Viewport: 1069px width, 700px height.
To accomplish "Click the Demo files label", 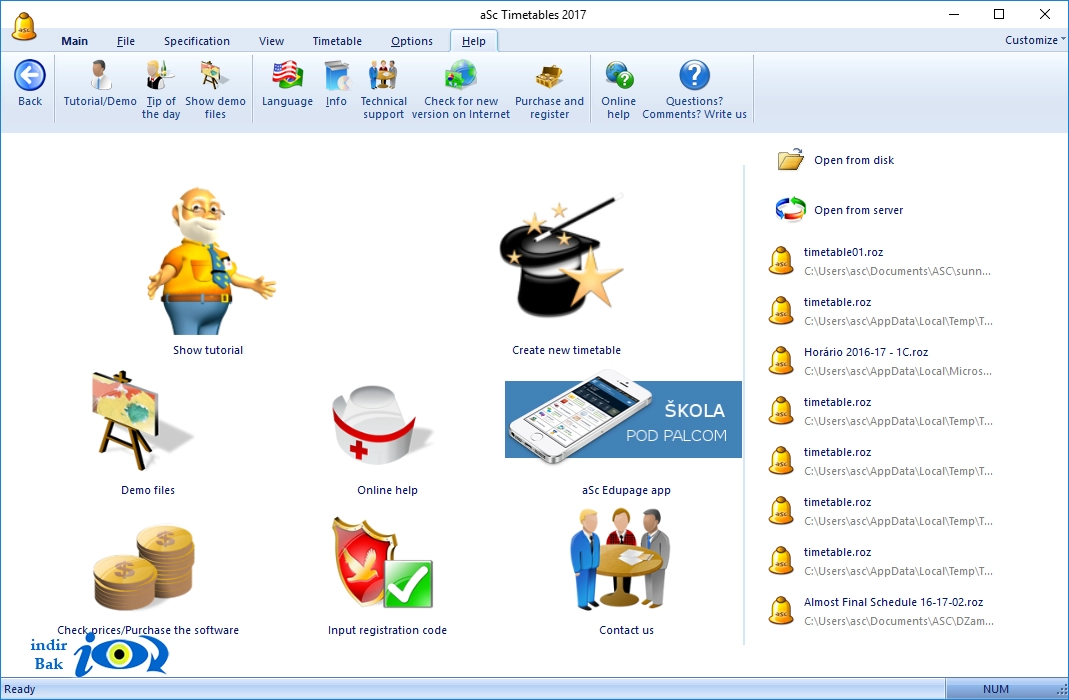I will click(148, 490).
